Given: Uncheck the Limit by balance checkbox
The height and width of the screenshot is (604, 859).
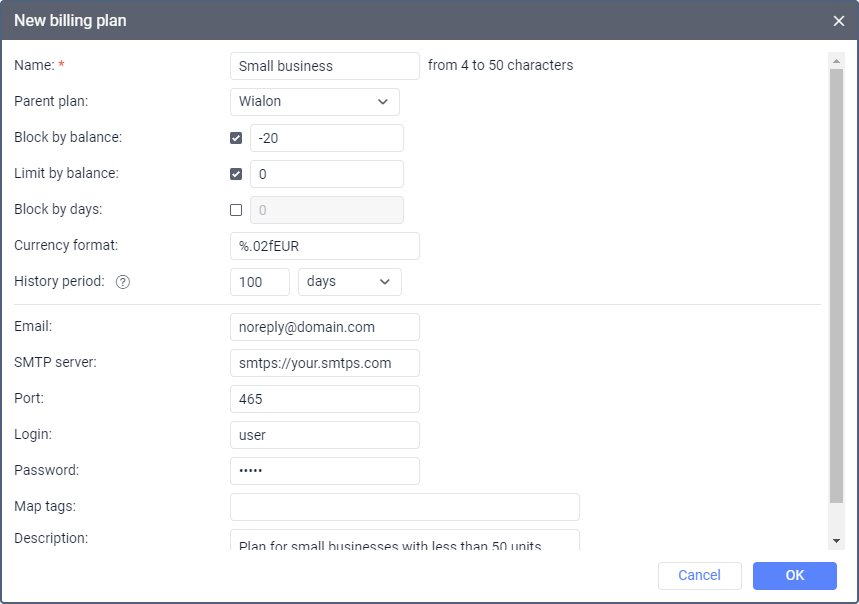Looking at the screenshot, I should (x=236, y=174).
